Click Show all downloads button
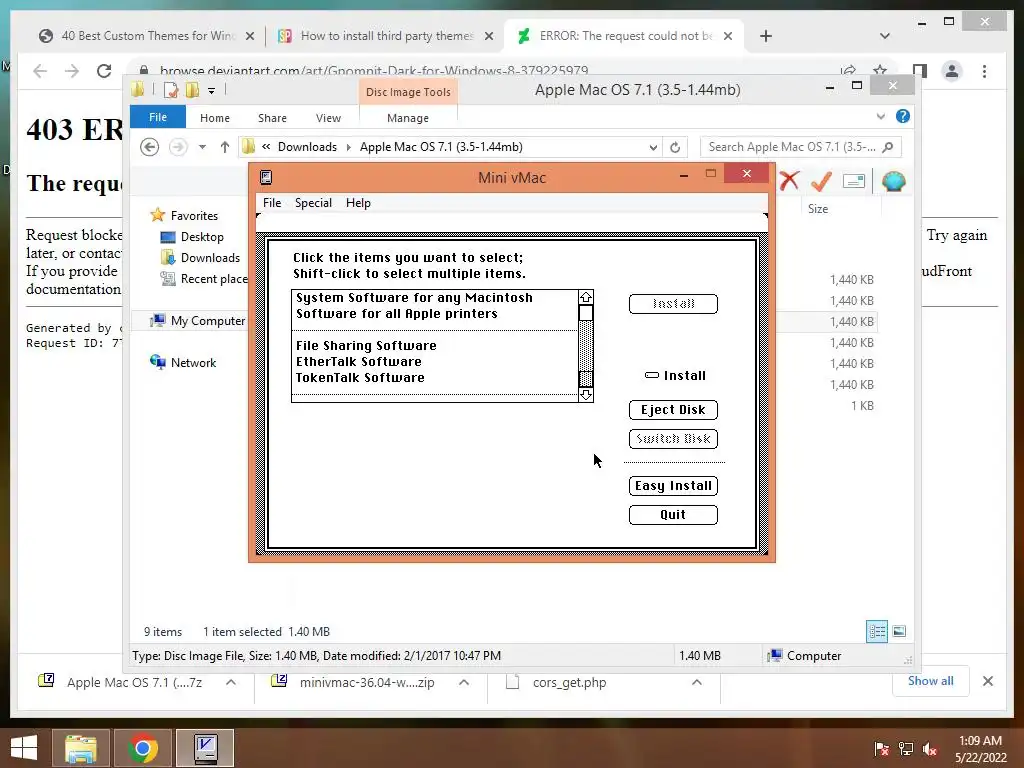1024x768 pixels. tap(930, 681)
